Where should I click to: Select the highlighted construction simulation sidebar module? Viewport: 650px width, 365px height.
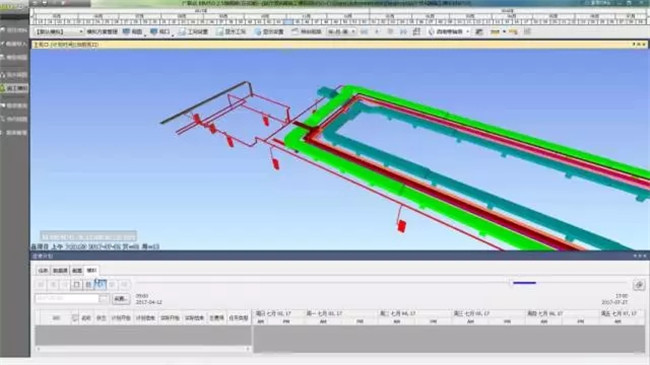(14, 88)
